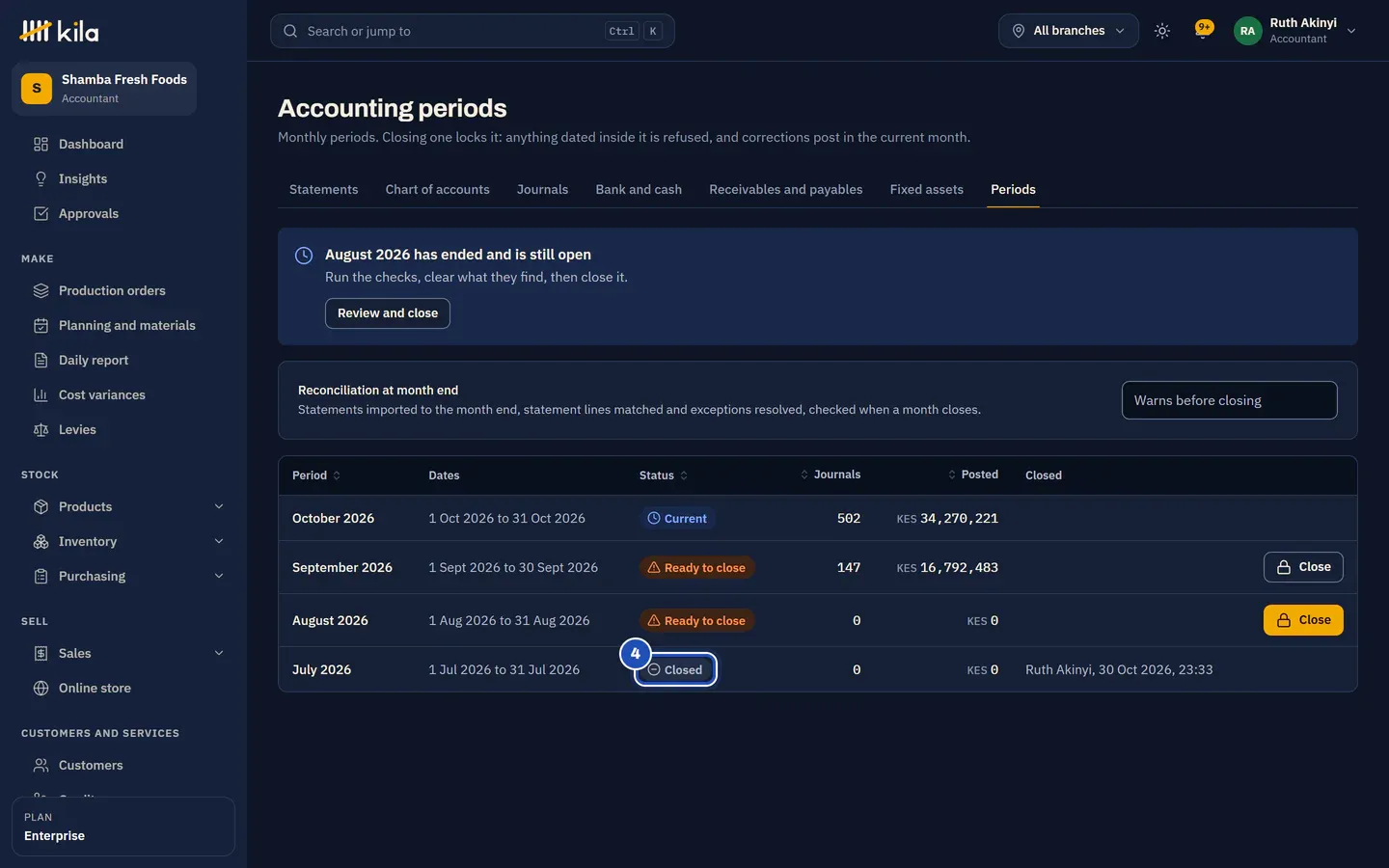Click the Planning and materials calendar icon
Screen dimensions: 1389x868
(41, 325)
